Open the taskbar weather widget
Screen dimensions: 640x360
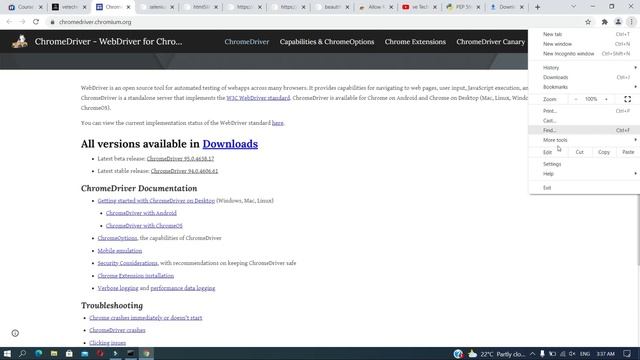496,353
